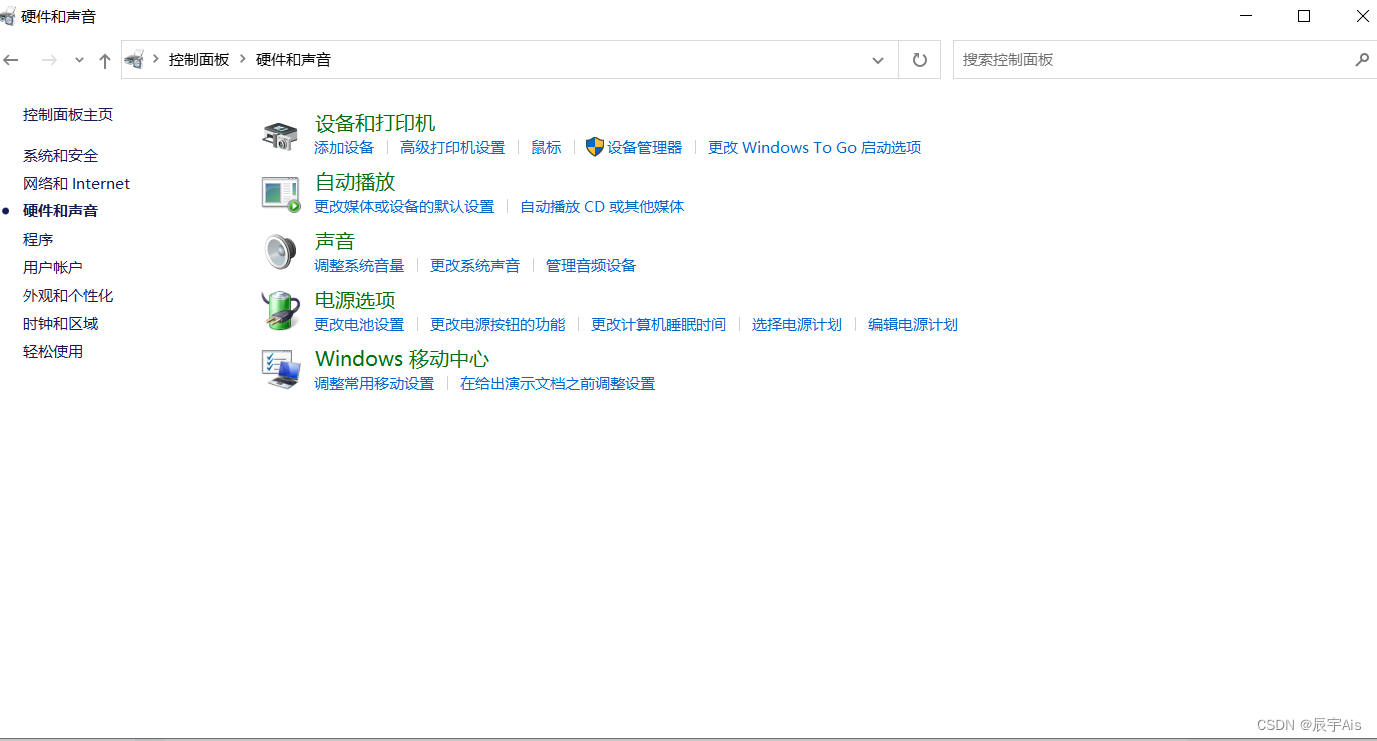Open the 电源选项 heading
This screenshot has height=741, width=1377.
(x=355, y=300)
